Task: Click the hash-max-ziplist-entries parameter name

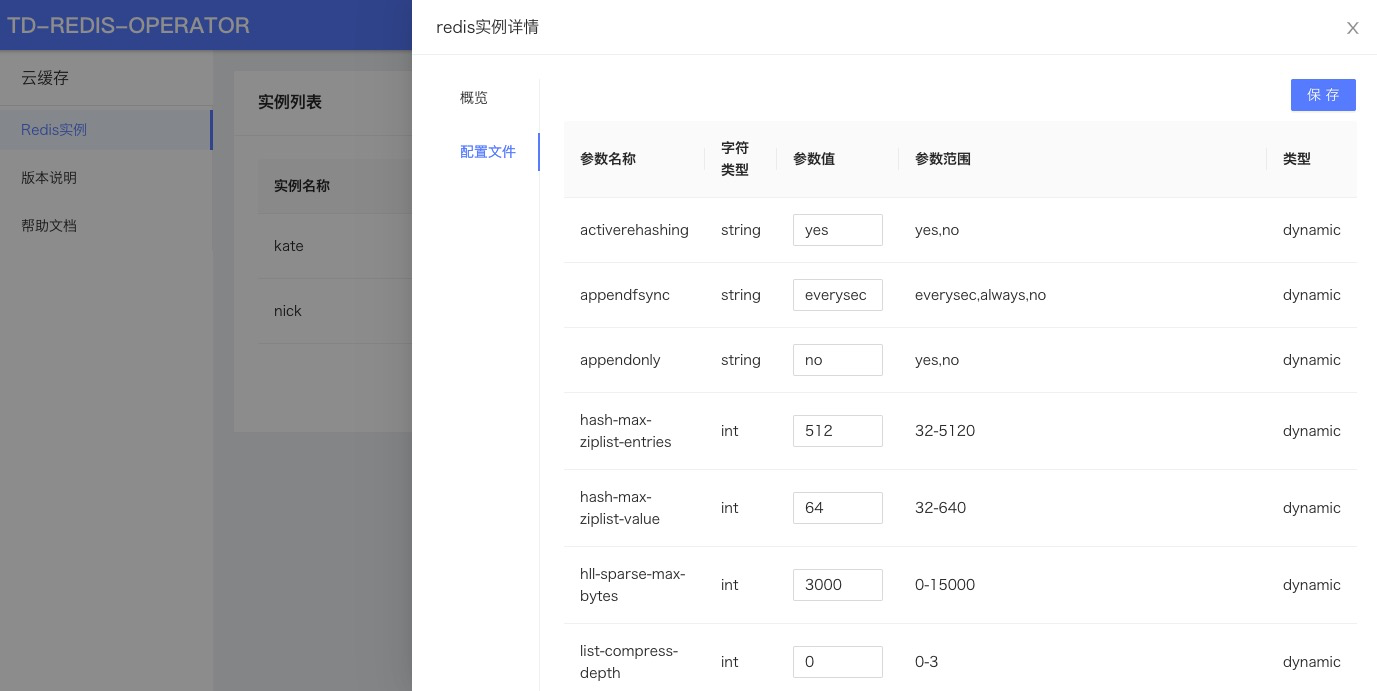Action: tap(626, 431)
